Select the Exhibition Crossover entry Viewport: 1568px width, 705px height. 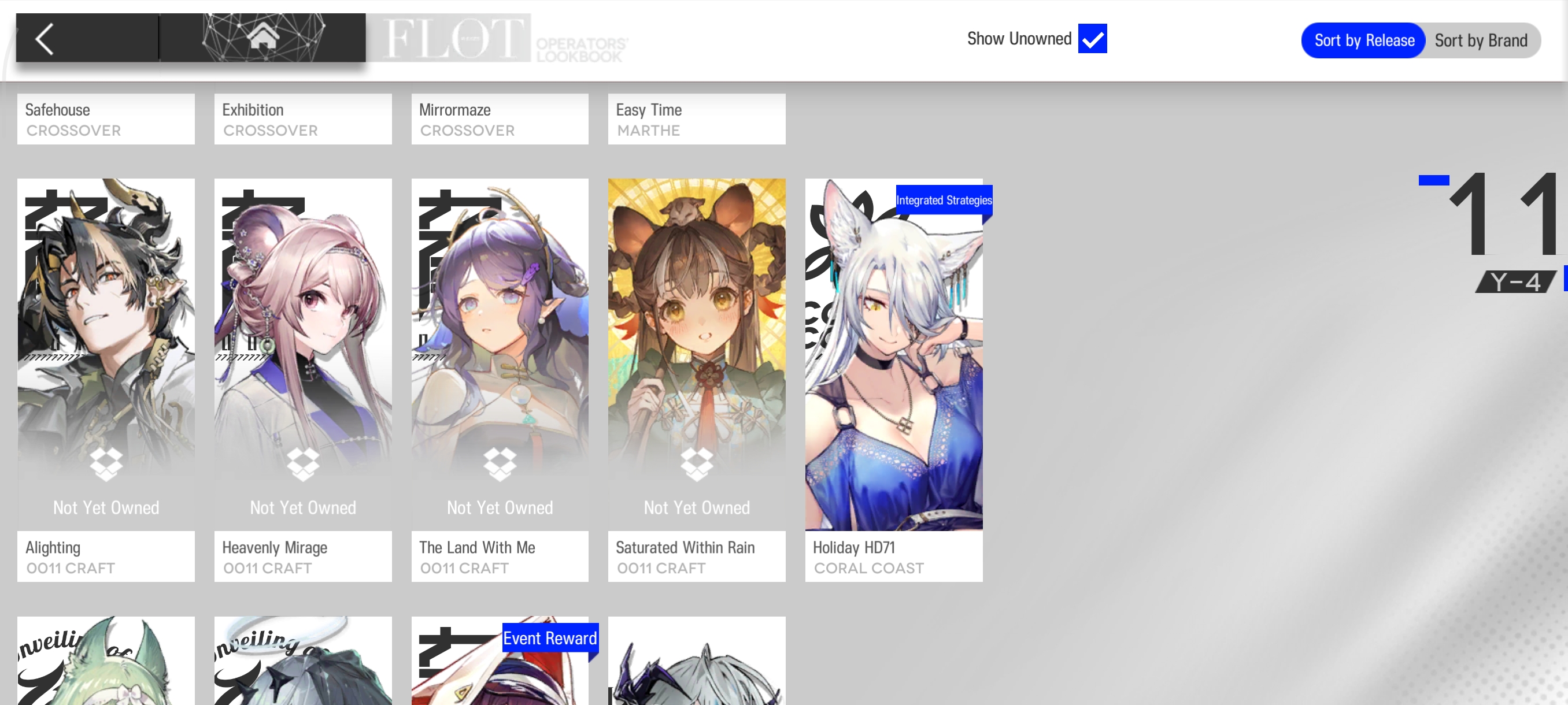coord(302,119)
